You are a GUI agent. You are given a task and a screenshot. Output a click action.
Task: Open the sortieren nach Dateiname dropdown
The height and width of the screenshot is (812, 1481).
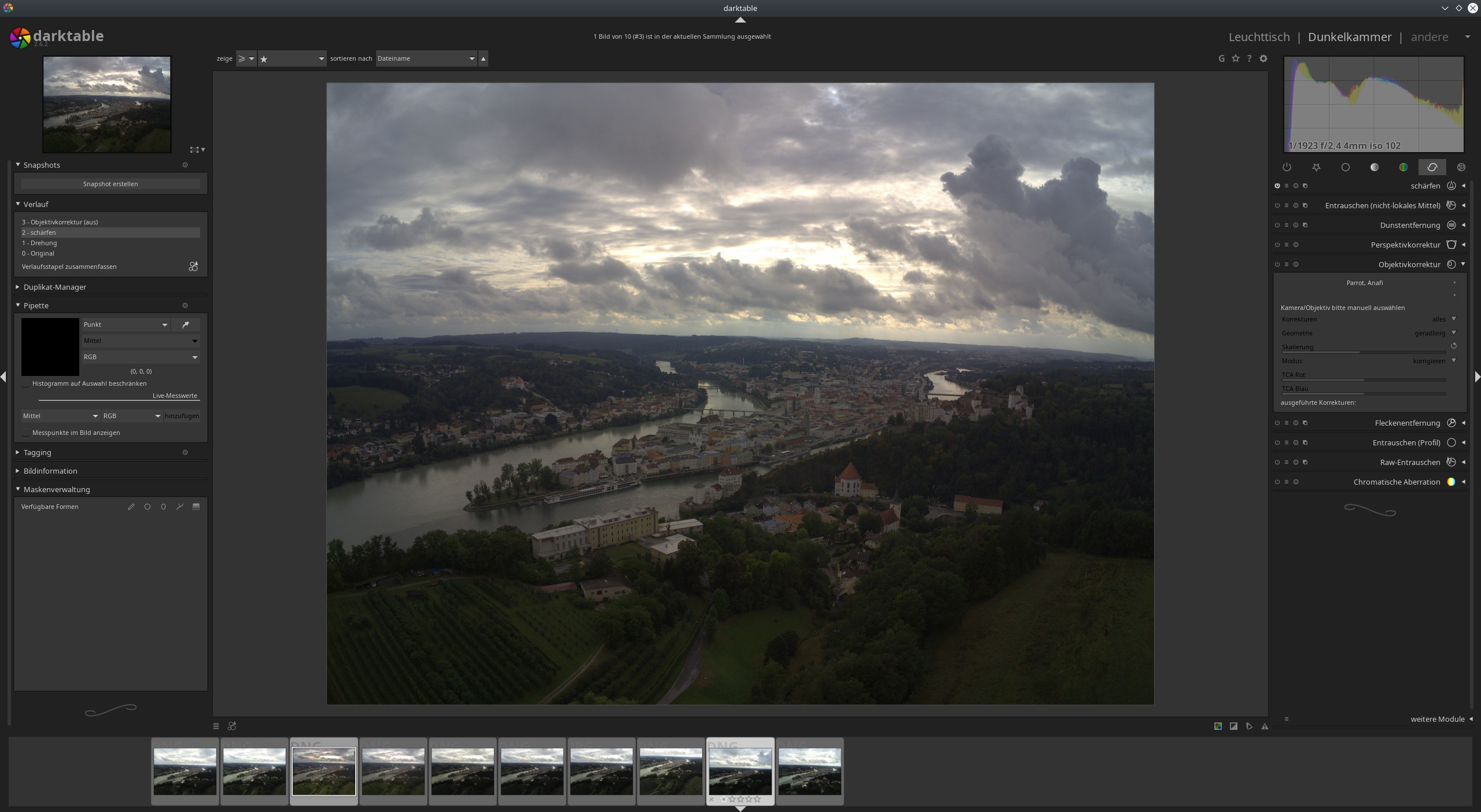point(426,58)
